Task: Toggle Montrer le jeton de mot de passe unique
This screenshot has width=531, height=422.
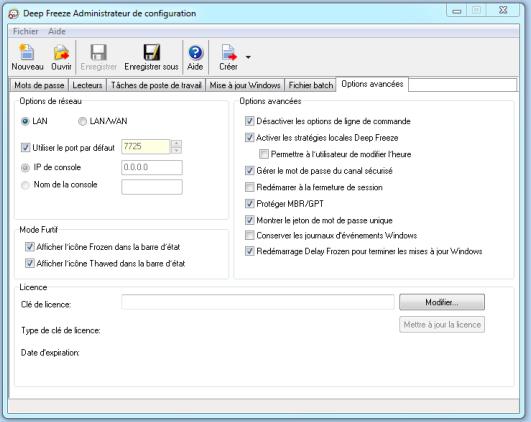Action: [250, 220]
